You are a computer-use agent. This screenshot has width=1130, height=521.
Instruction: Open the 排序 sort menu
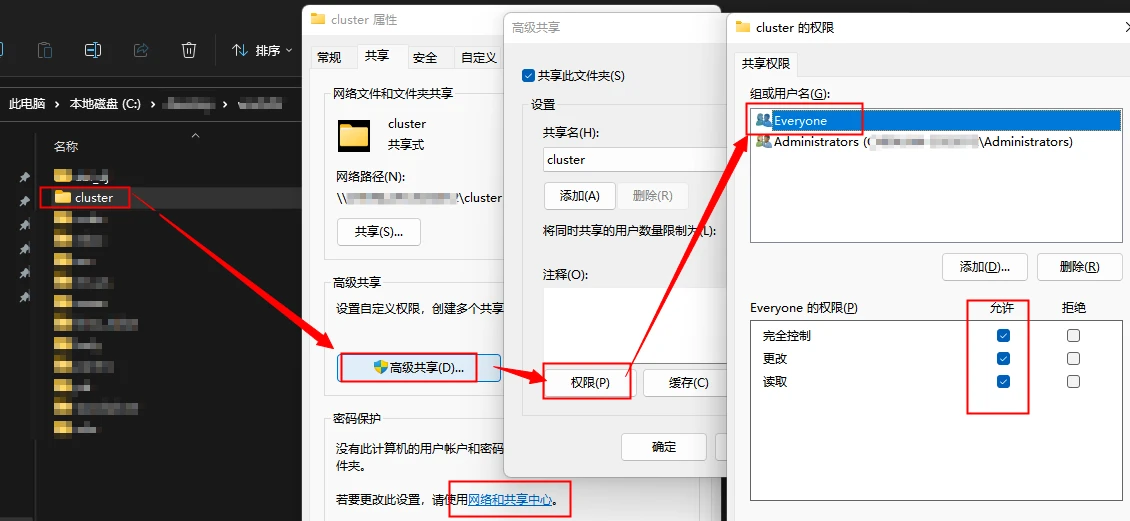(x=262, y=50)
